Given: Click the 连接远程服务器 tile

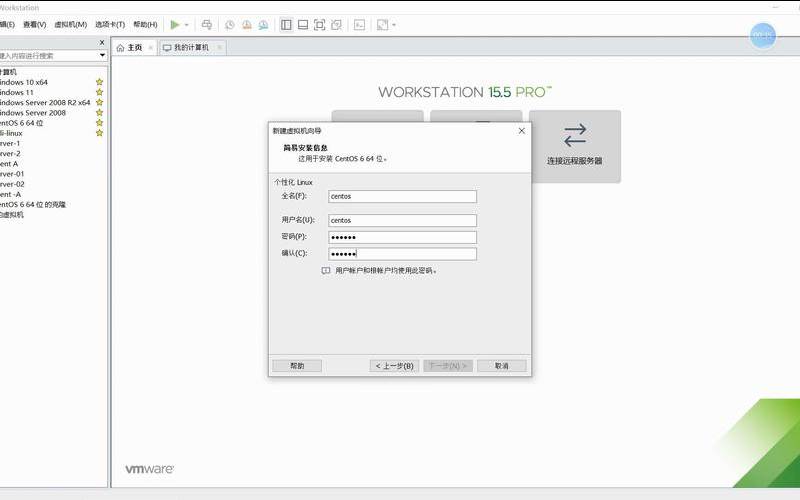Looking at the screenshot, I should coord(575,146).
